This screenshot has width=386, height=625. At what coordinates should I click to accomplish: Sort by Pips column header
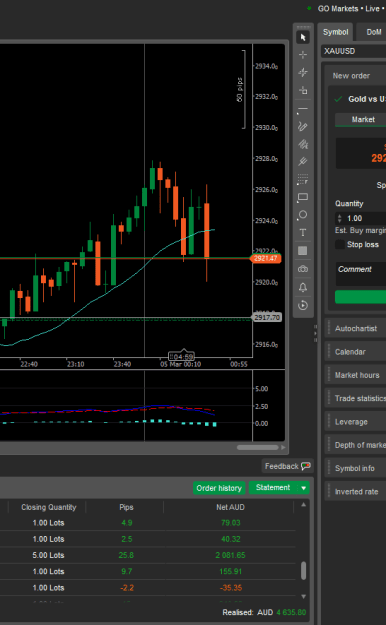pyautogui.click(x=126, y=507)
